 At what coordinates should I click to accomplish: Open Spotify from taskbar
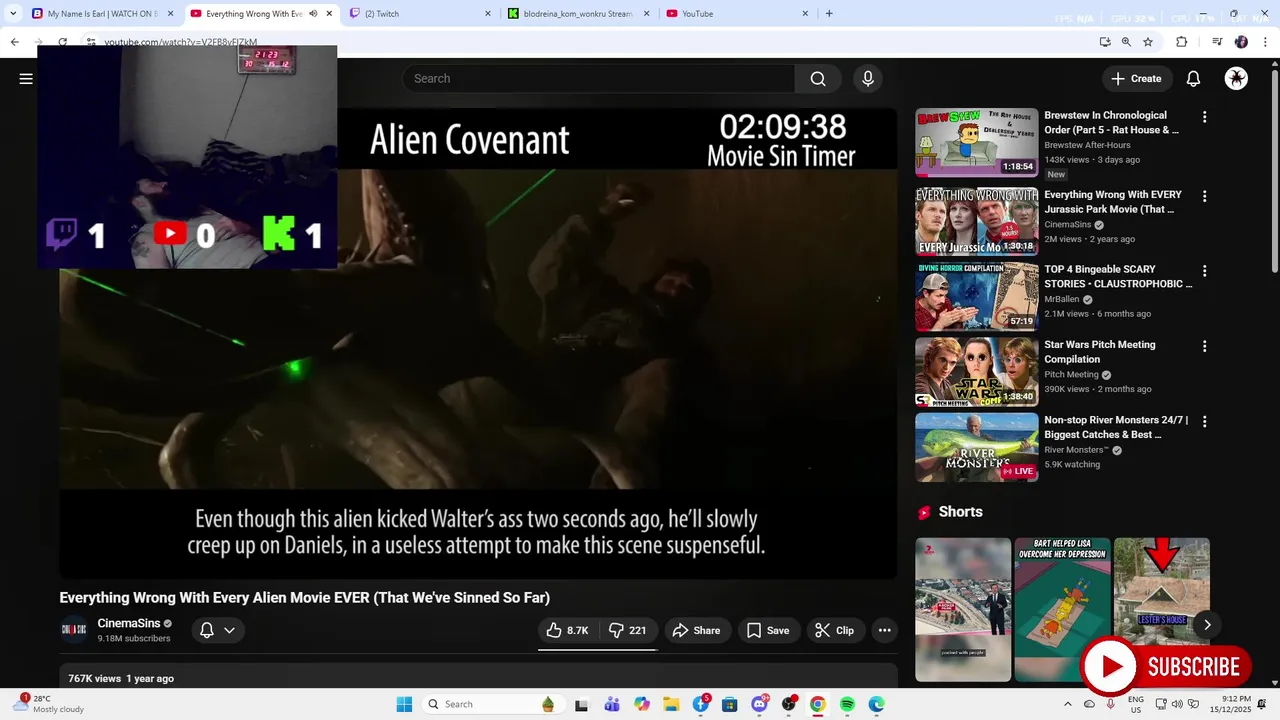coord(847,704)
